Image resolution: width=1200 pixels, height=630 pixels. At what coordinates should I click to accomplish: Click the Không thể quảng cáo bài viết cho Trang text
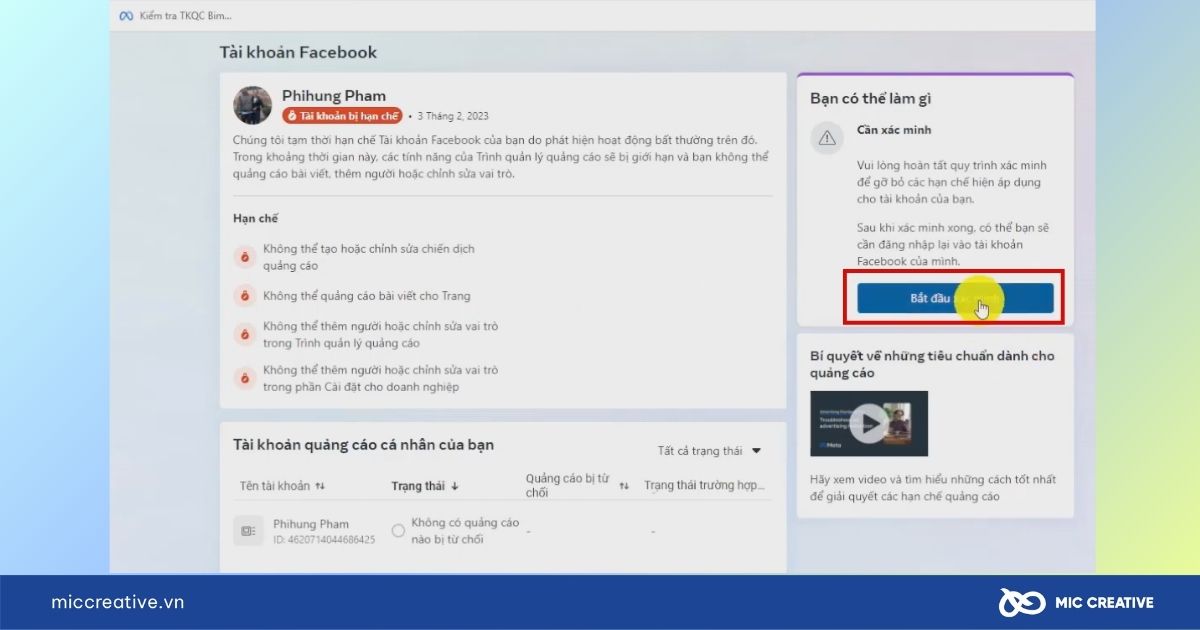367,296
